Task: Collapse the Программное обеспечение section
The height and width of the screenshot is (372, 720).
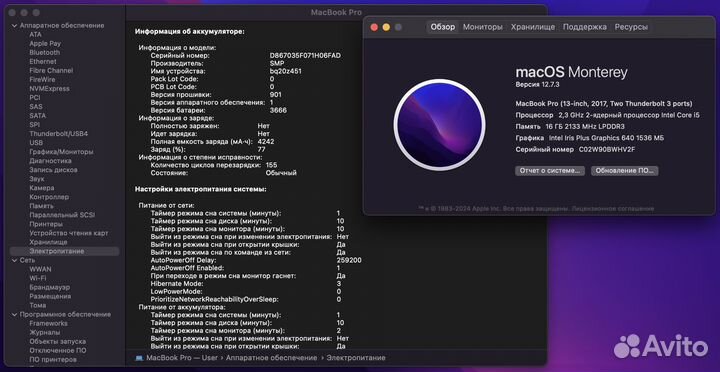Action: coord(14,315)
